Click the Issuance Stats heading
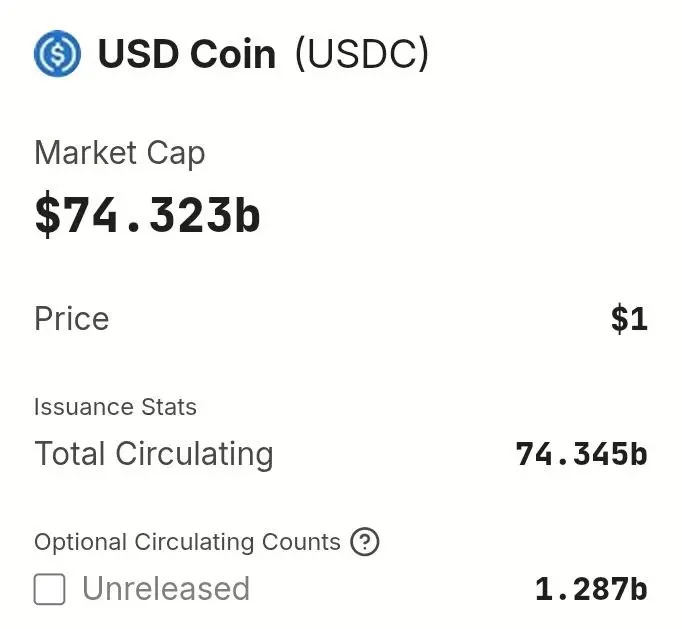Screen dimensions: 682x629 (x=115, y=407)
